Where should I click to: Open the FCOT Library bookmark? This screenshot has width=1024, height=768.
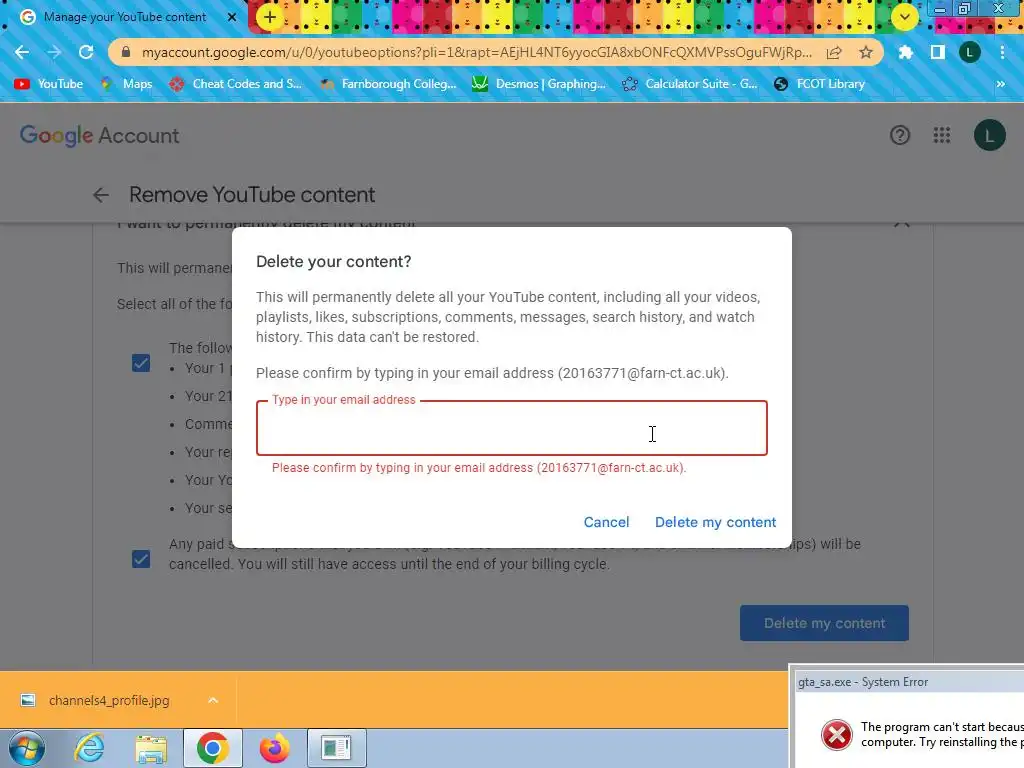[x=819, y=84]
